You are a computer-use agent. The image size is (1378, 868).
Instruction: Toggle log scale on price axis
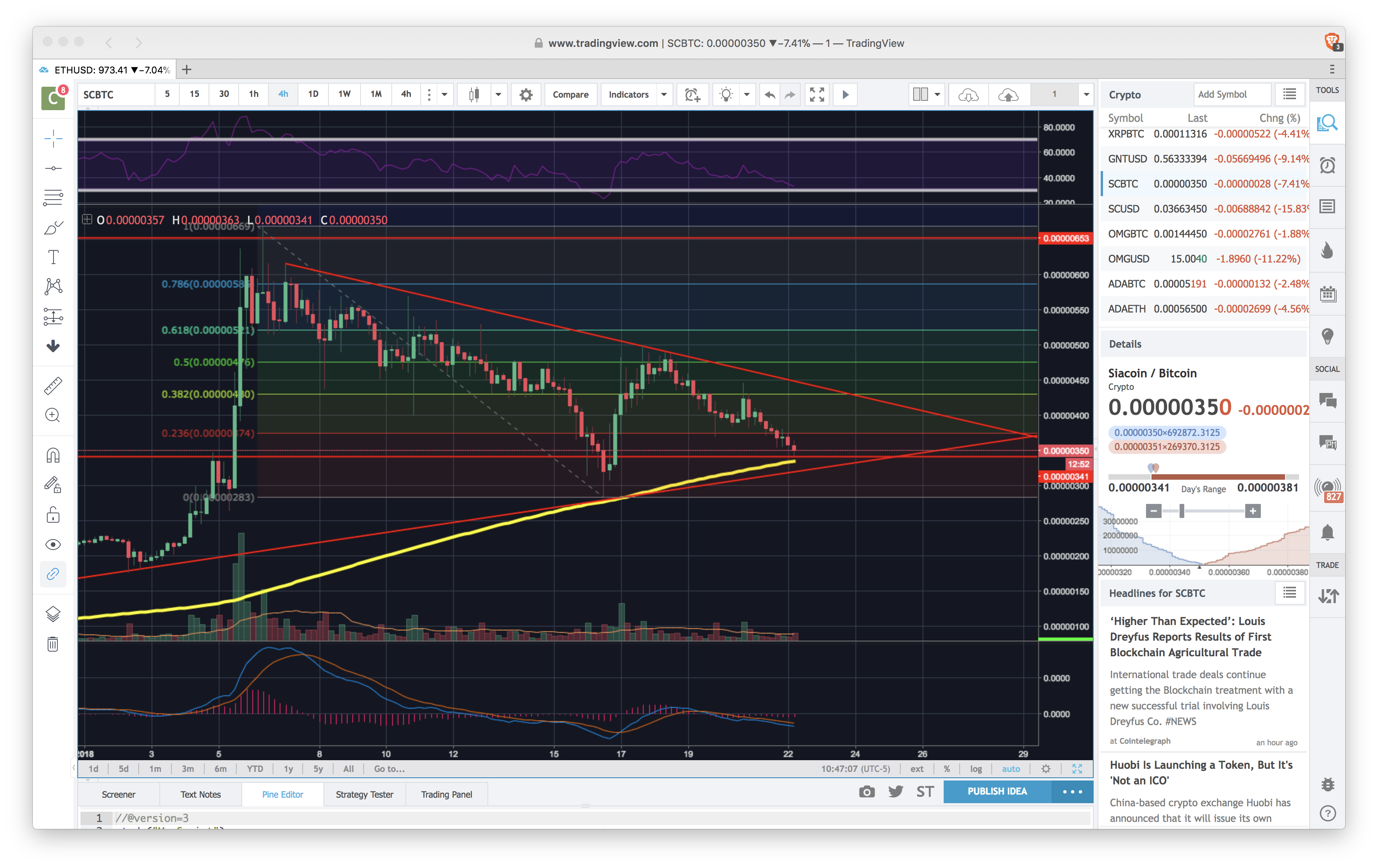point(976,768)
